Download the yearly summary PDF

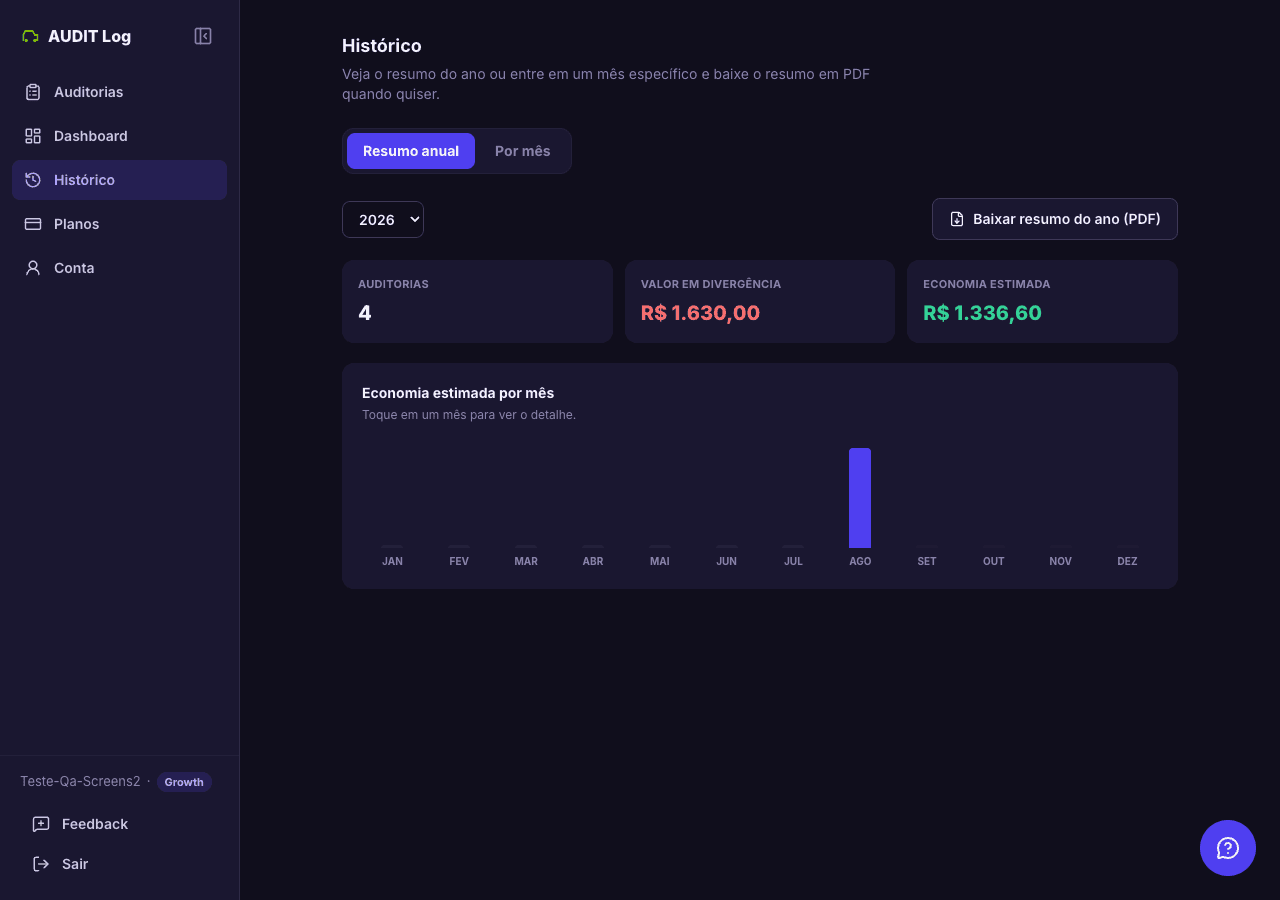1055,219
